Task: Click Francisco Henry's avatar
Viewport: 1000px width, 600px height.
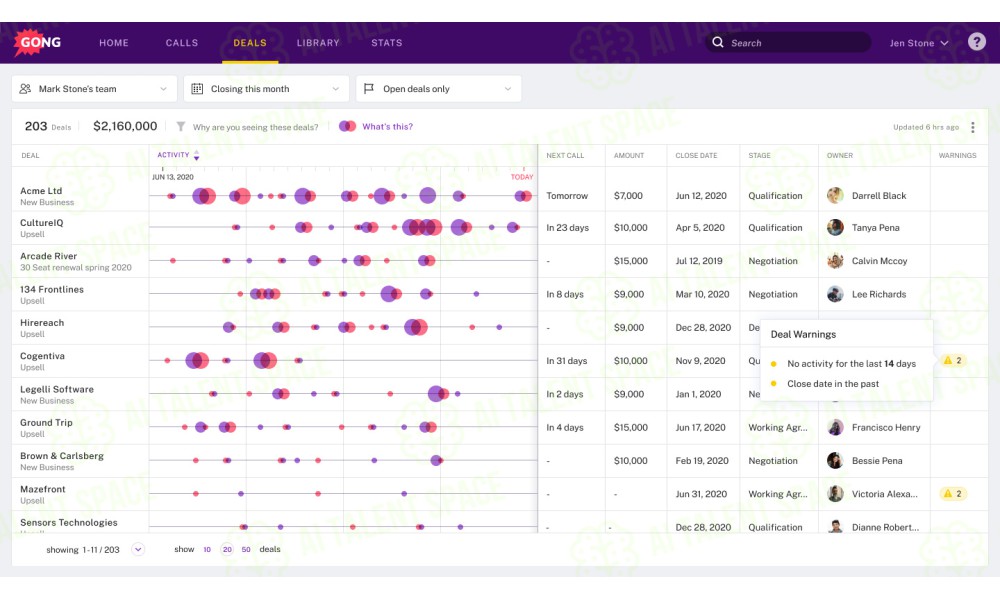Action: click(x=835, y=427)
